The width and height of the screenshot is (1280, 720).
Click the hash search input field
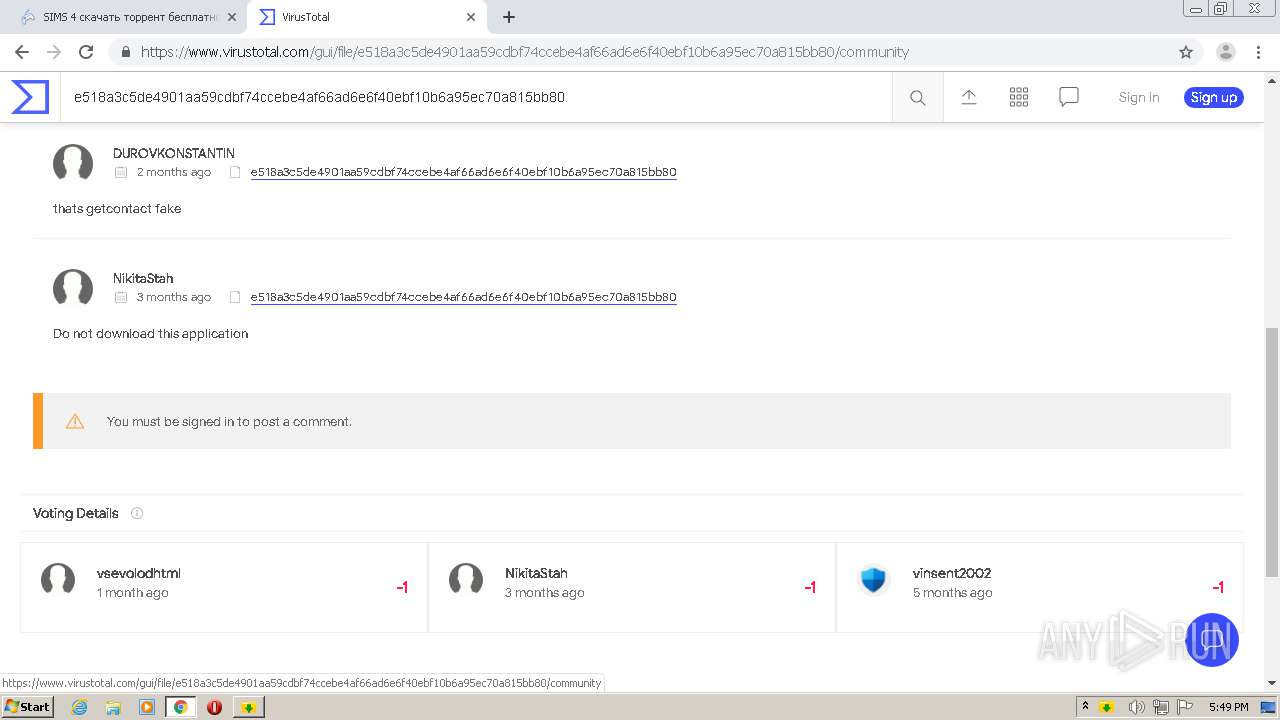pos(476,97)
